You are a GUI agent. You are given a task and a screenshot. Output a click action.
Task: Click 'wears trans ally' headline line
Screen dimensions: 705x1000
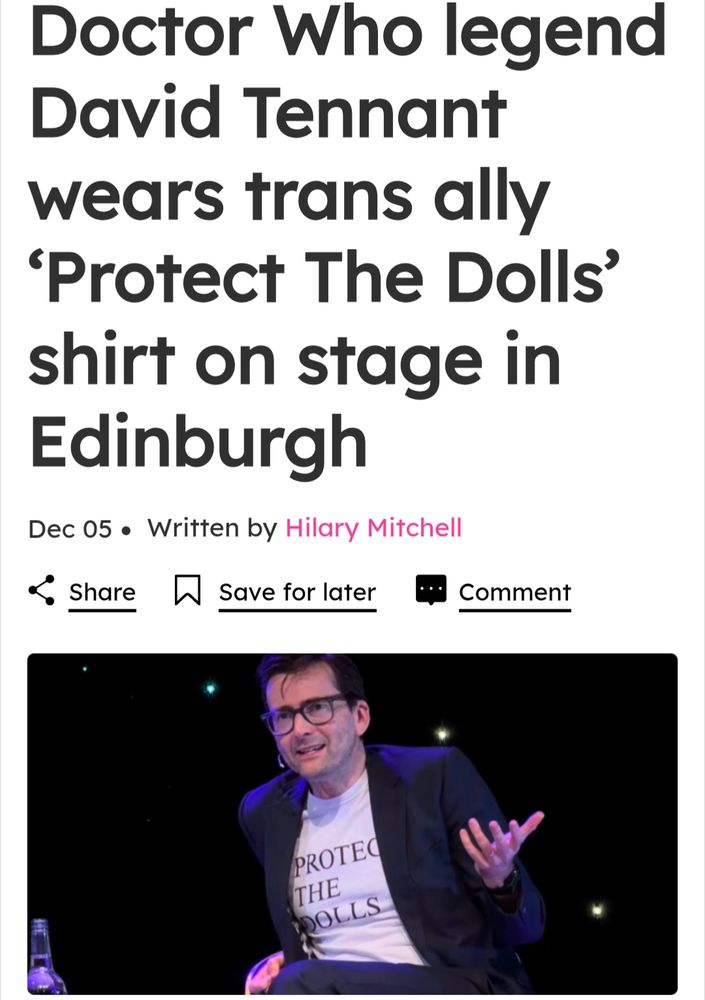(289, 196)
